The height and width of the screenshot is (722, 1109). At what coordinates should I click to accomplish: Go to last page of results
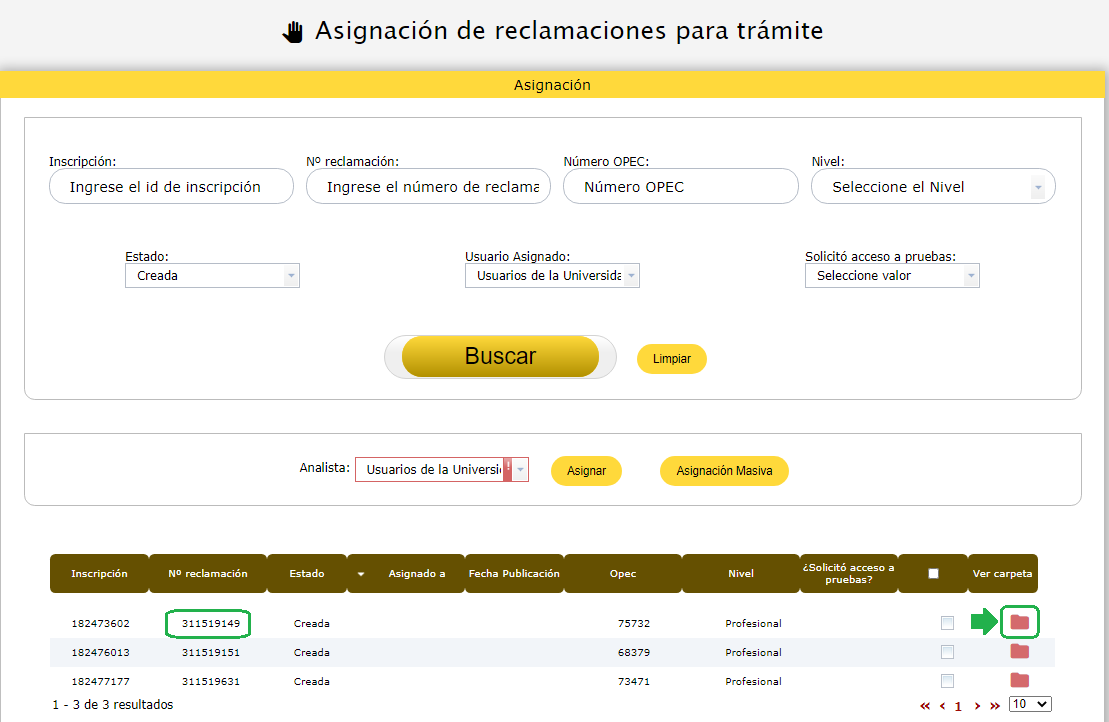994,706
